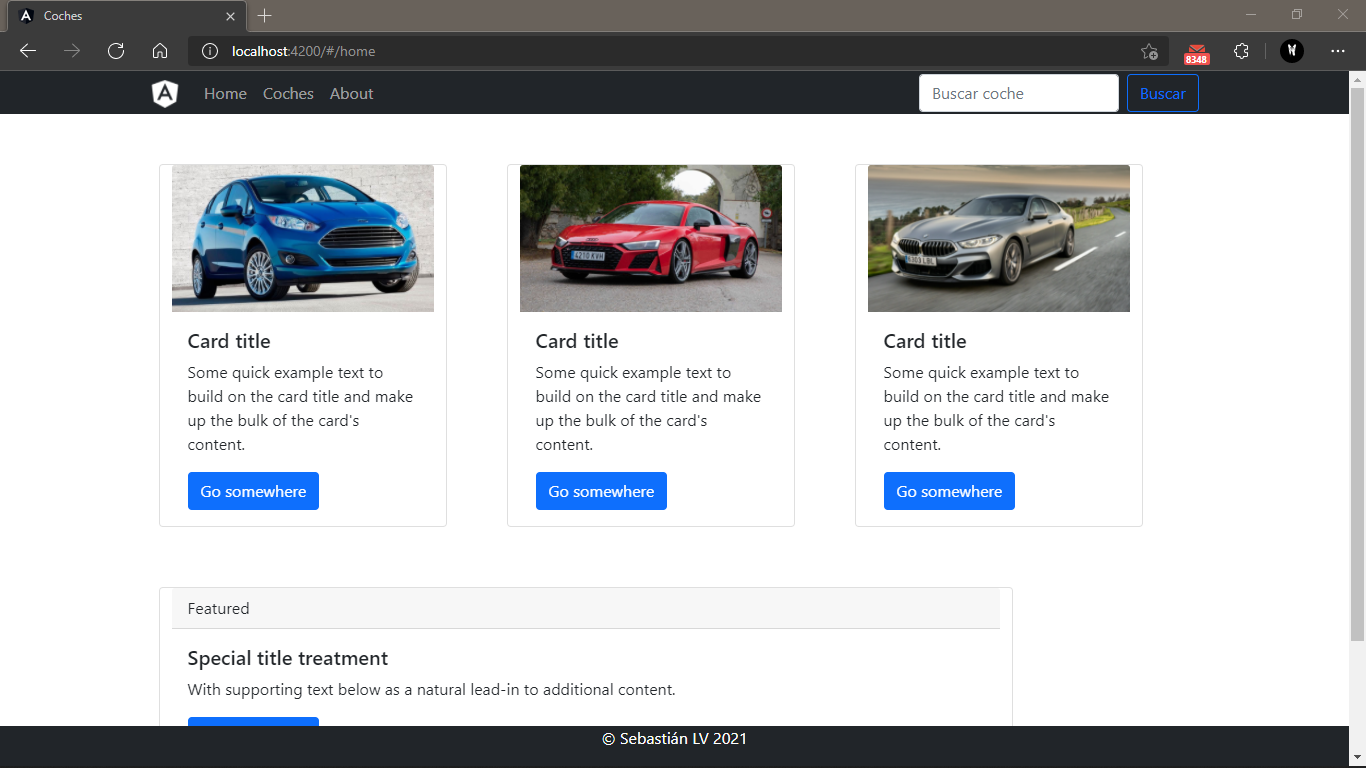Viewport: 1366px width, 768px height.
Task: Click the vertical page scrollbar thumb
Action: 1357,364
